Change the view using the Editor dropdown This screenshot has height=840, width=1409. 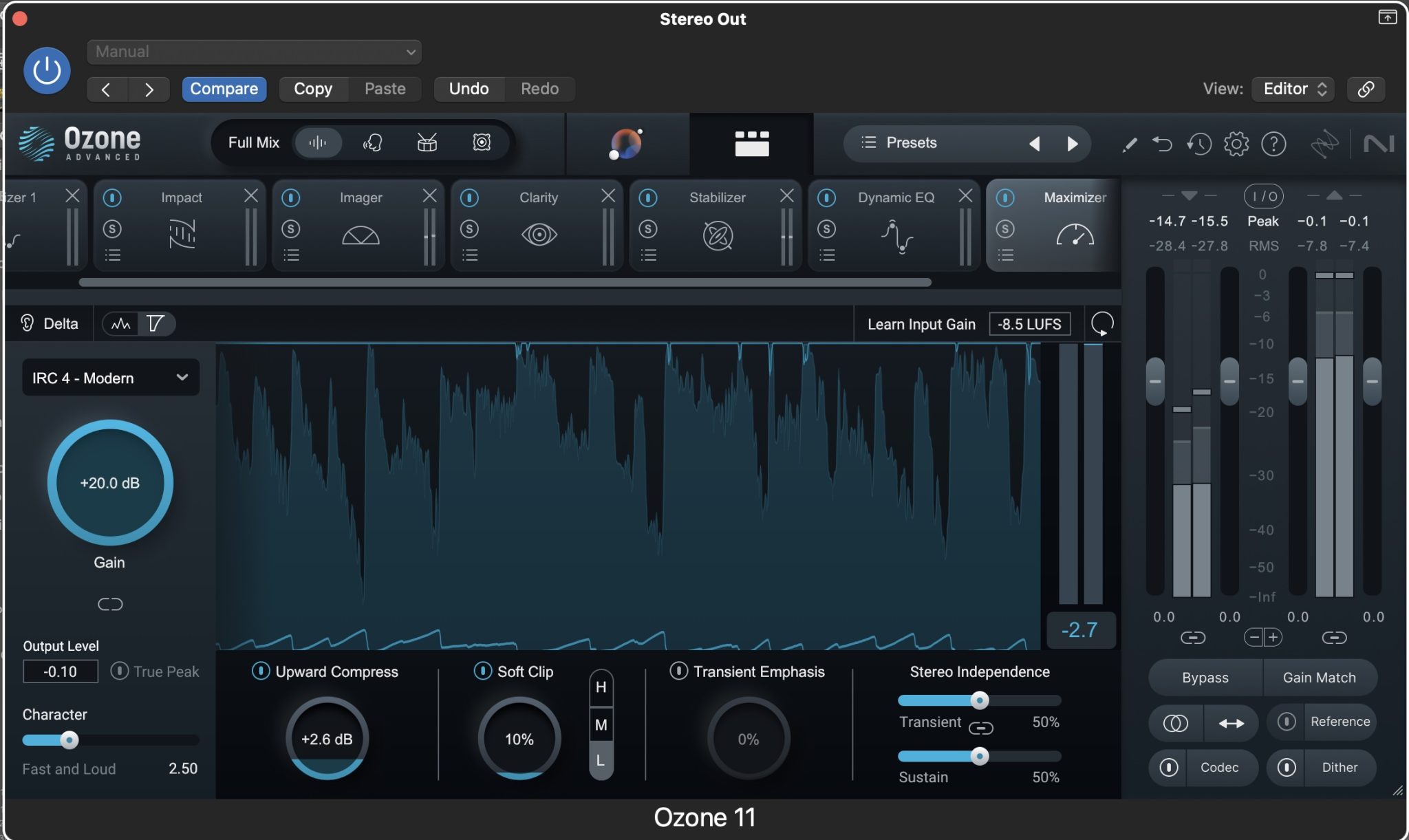pos(1291,88)
